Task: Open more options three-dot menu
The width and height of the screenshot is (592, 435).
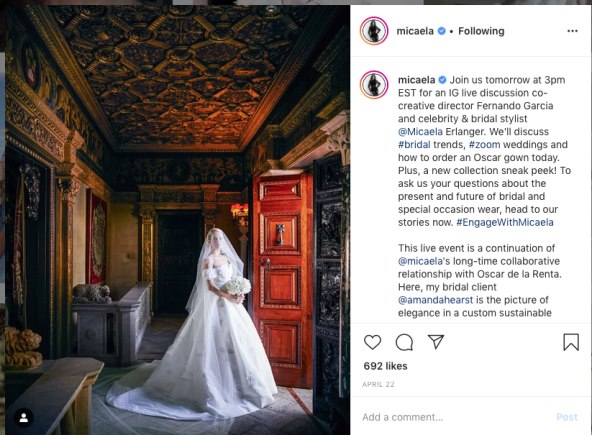Action: pyautogui.click(x=572, y=31)
